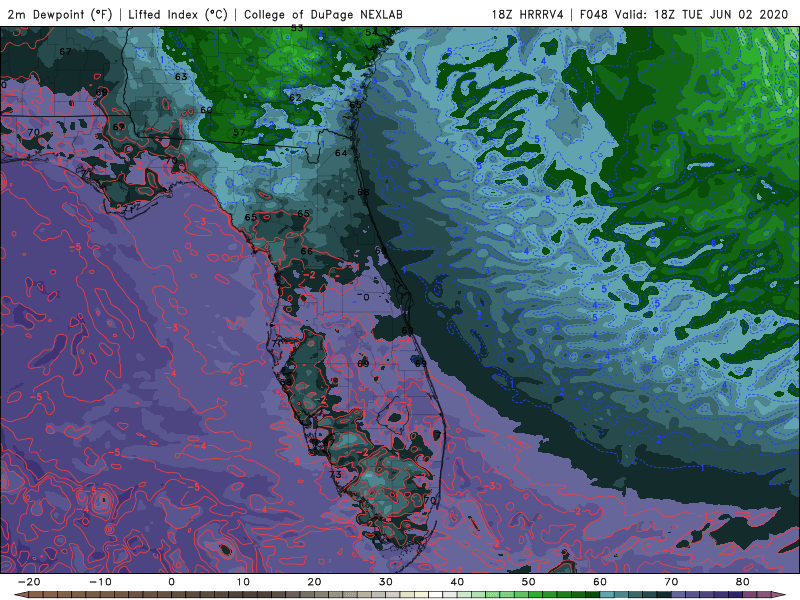Click the "20" colorbar scale label
Viewport: 800px width, 600px height.
(314, 582)
